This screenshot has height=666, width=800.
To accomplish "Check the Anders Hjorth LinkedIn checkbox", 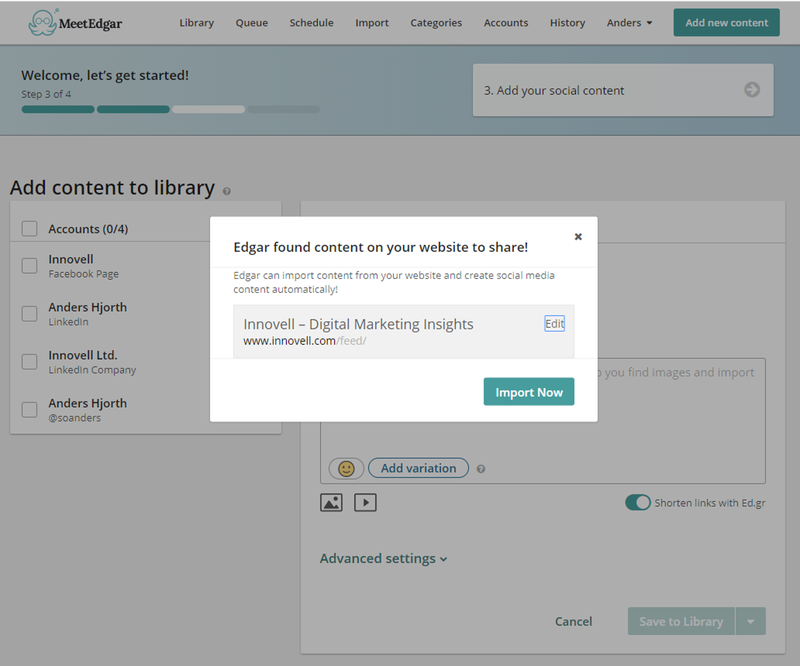I will click(30, 314).
